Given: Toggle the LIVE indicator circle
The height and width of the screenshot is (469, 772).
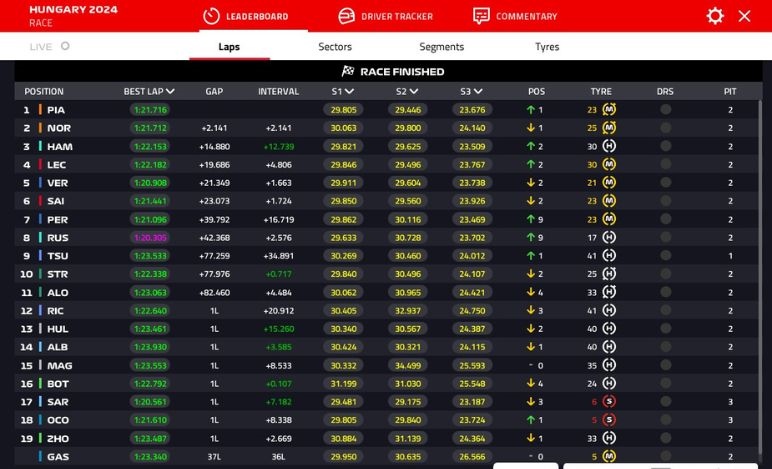Looking at the screenshot, I should click(x=66, y=46).
